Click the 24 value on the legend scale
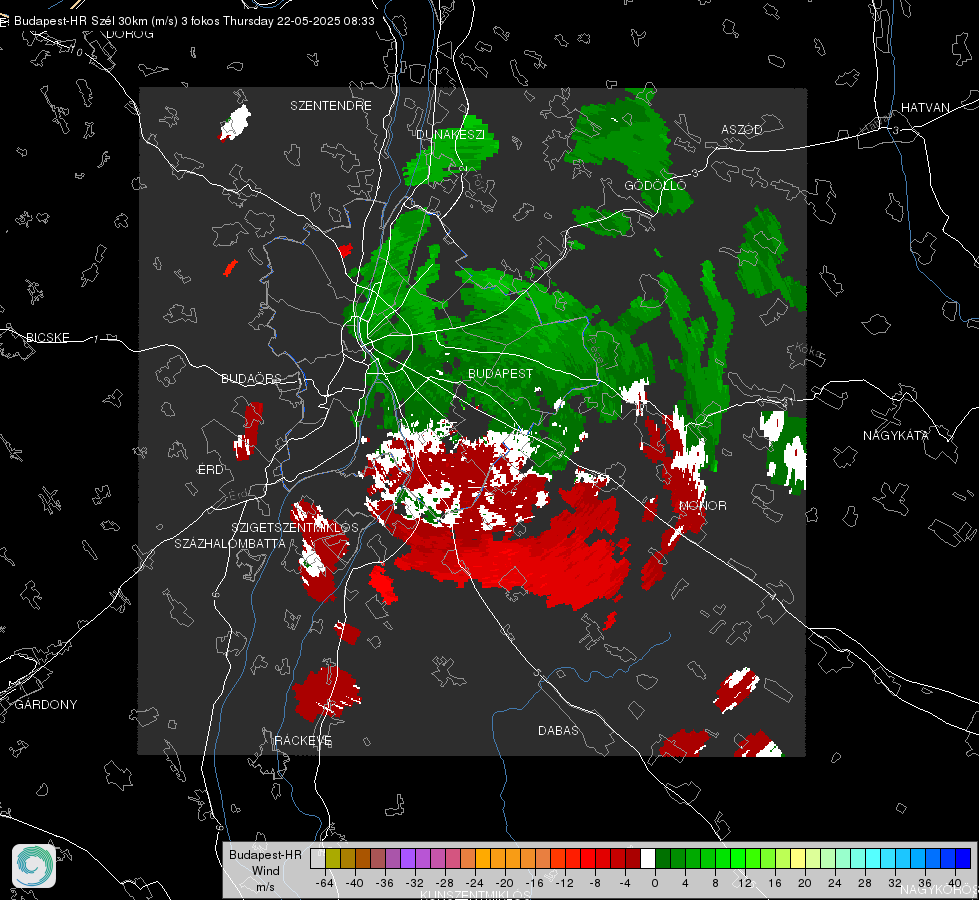The image size is (979, 900). (x=834, y=883)
